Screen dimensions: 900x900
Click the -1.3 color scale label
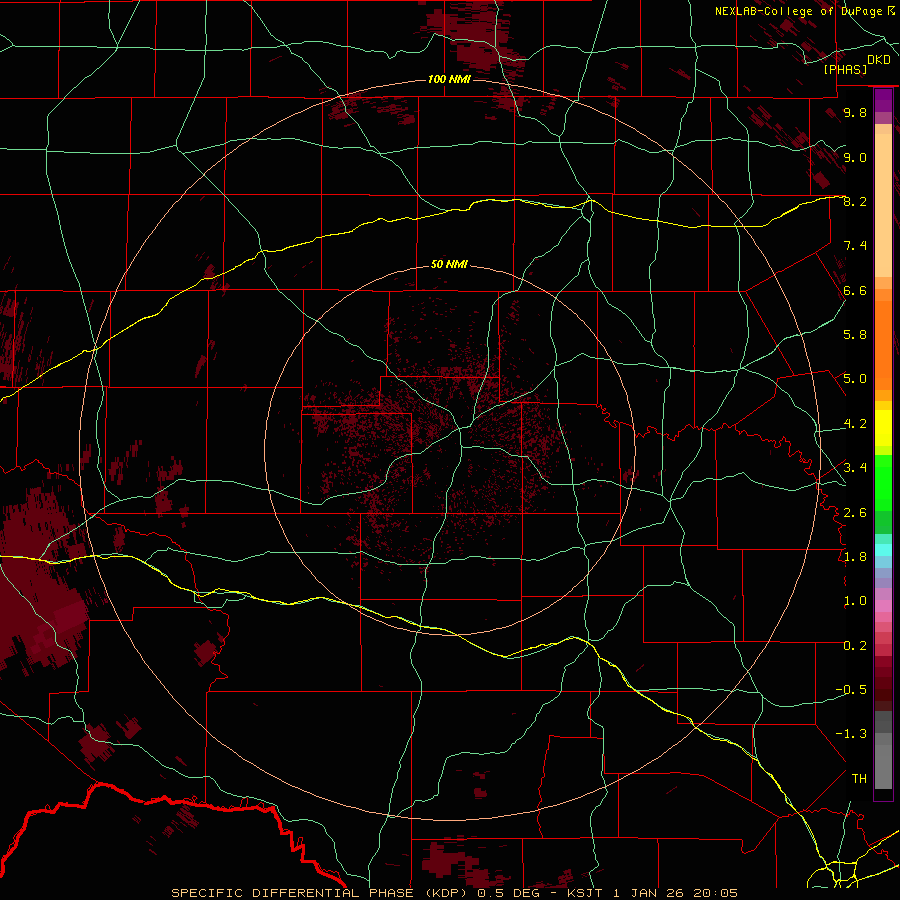851,734
